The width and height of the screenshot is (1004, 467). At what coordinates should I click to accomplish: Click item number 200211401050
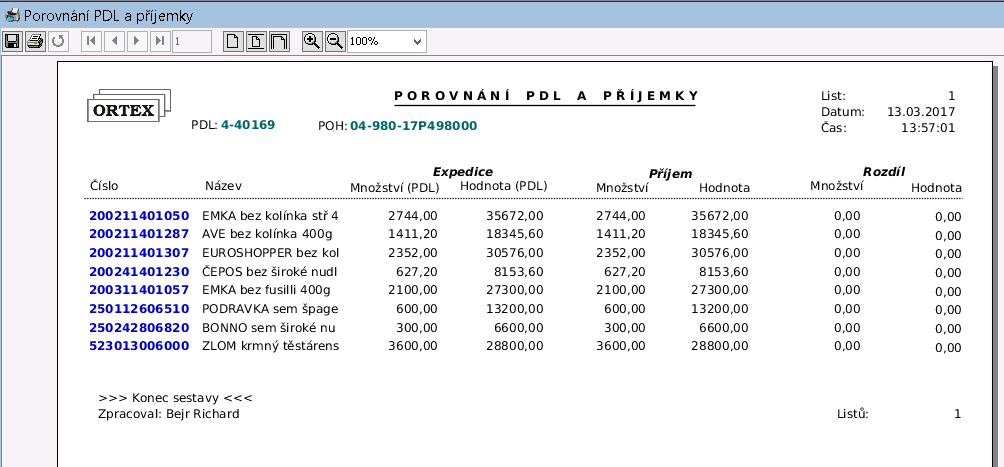tap(139, 215)
